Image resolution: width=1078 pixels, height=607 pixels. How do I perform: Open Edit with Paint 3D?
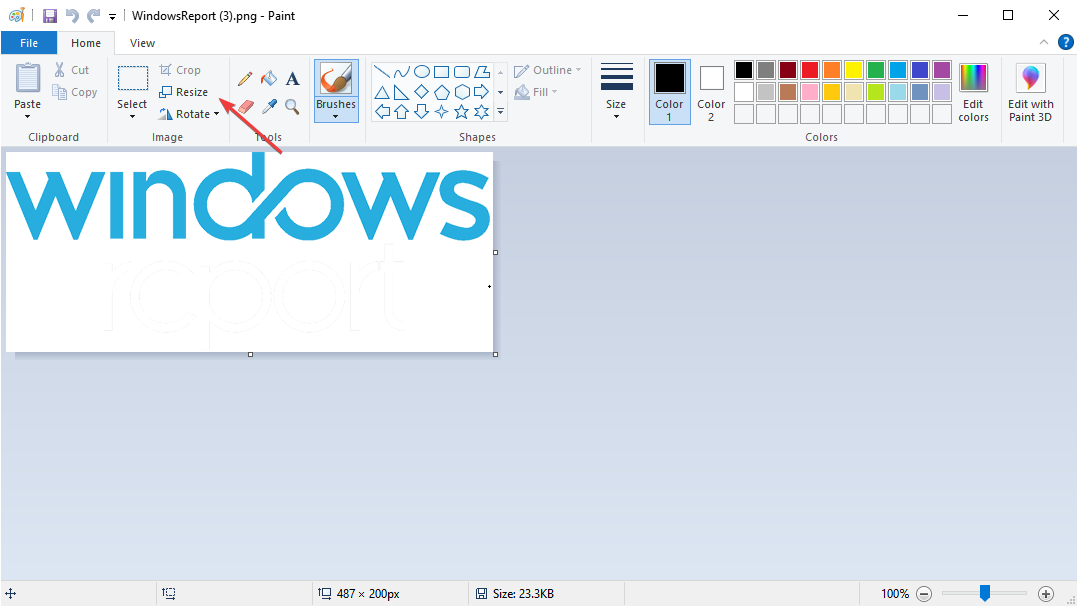pos(1031,93)
